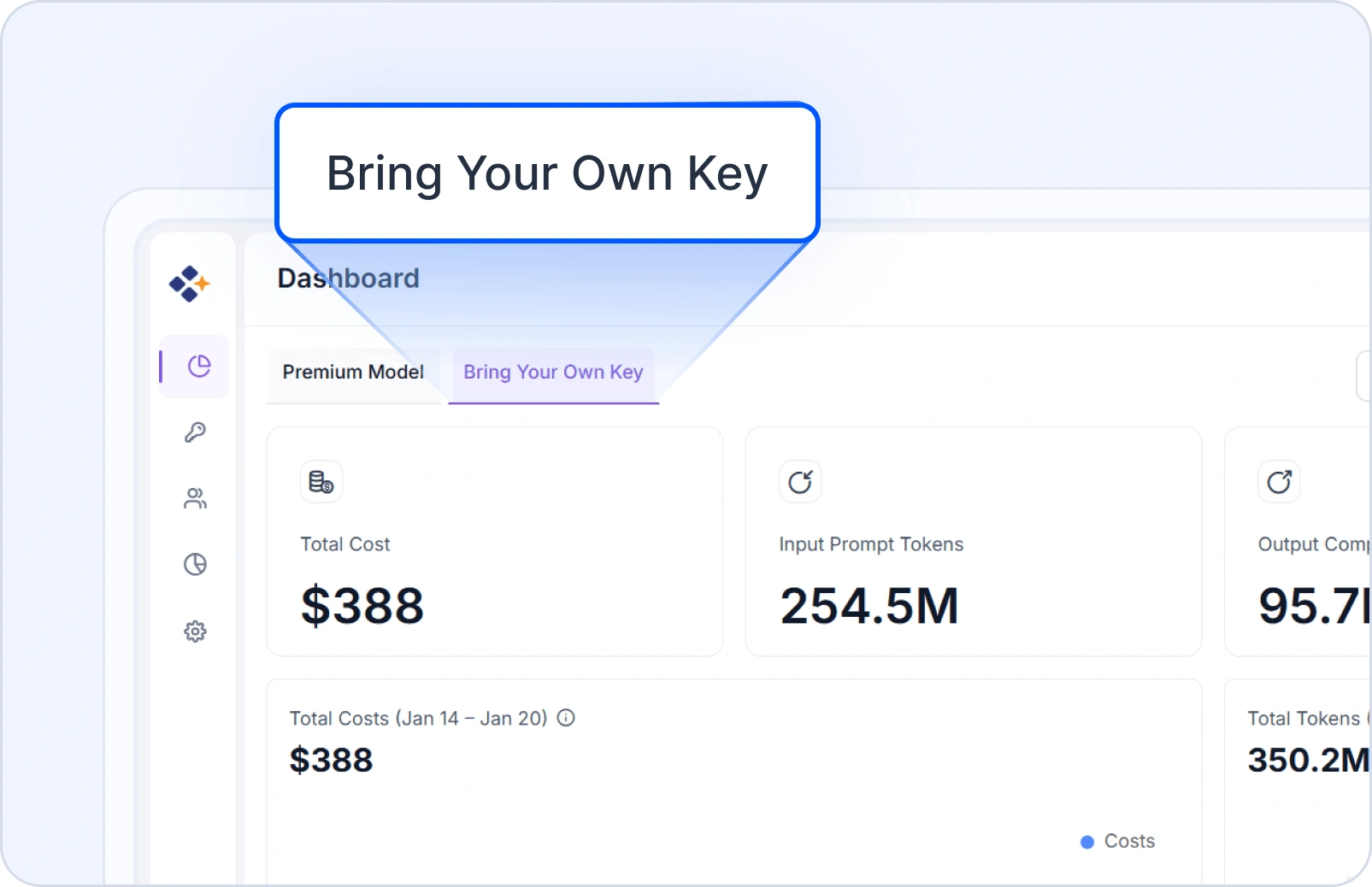This screenshot has width=1372, height=887.
Task: Toggle the Costs legend in chart
Action: coord(1118,842)
